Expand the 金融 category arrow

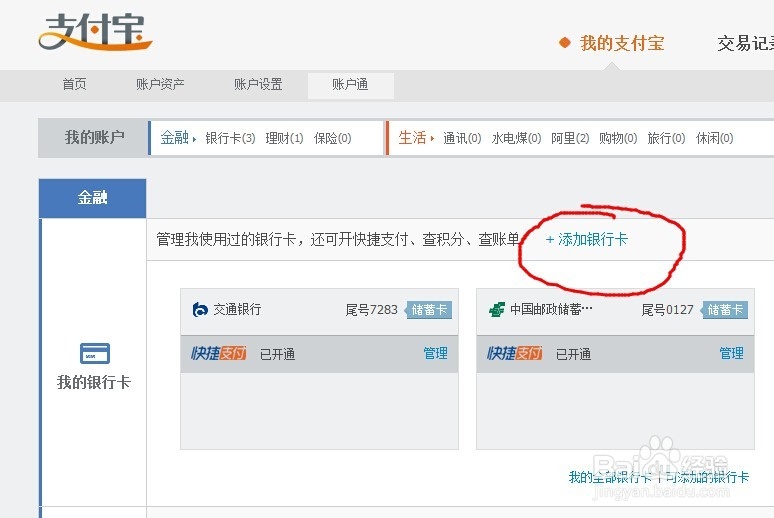(194, 139)
